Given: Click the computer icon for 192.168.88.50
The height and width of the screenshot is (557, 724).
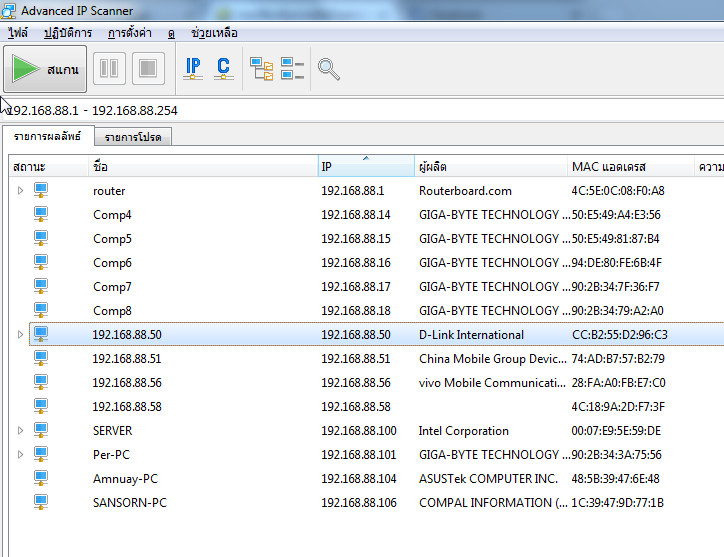Looking at the screenshot, I should [x=41, y=334].
